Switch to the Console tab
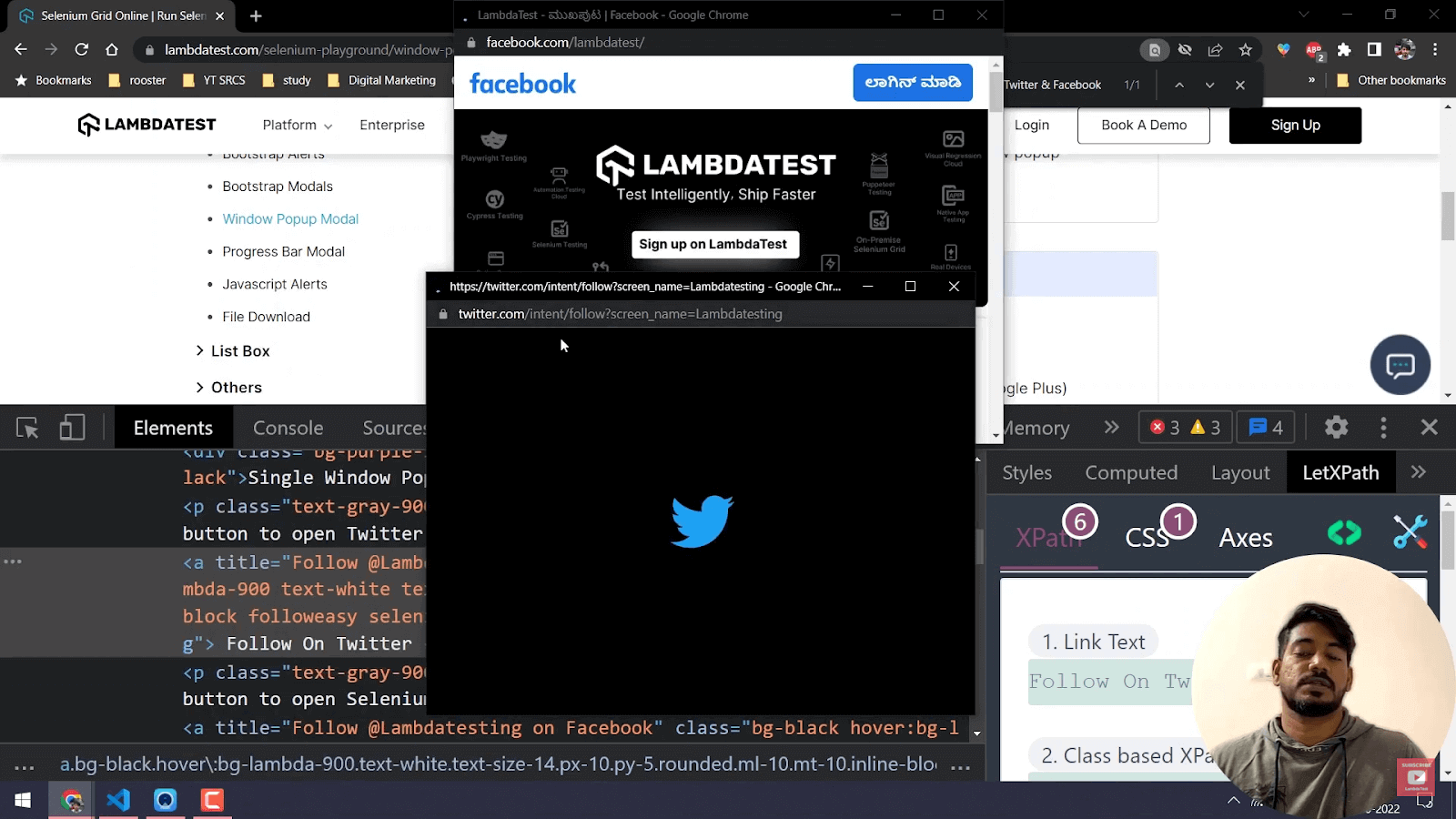1456x819 pixels. 288,427
